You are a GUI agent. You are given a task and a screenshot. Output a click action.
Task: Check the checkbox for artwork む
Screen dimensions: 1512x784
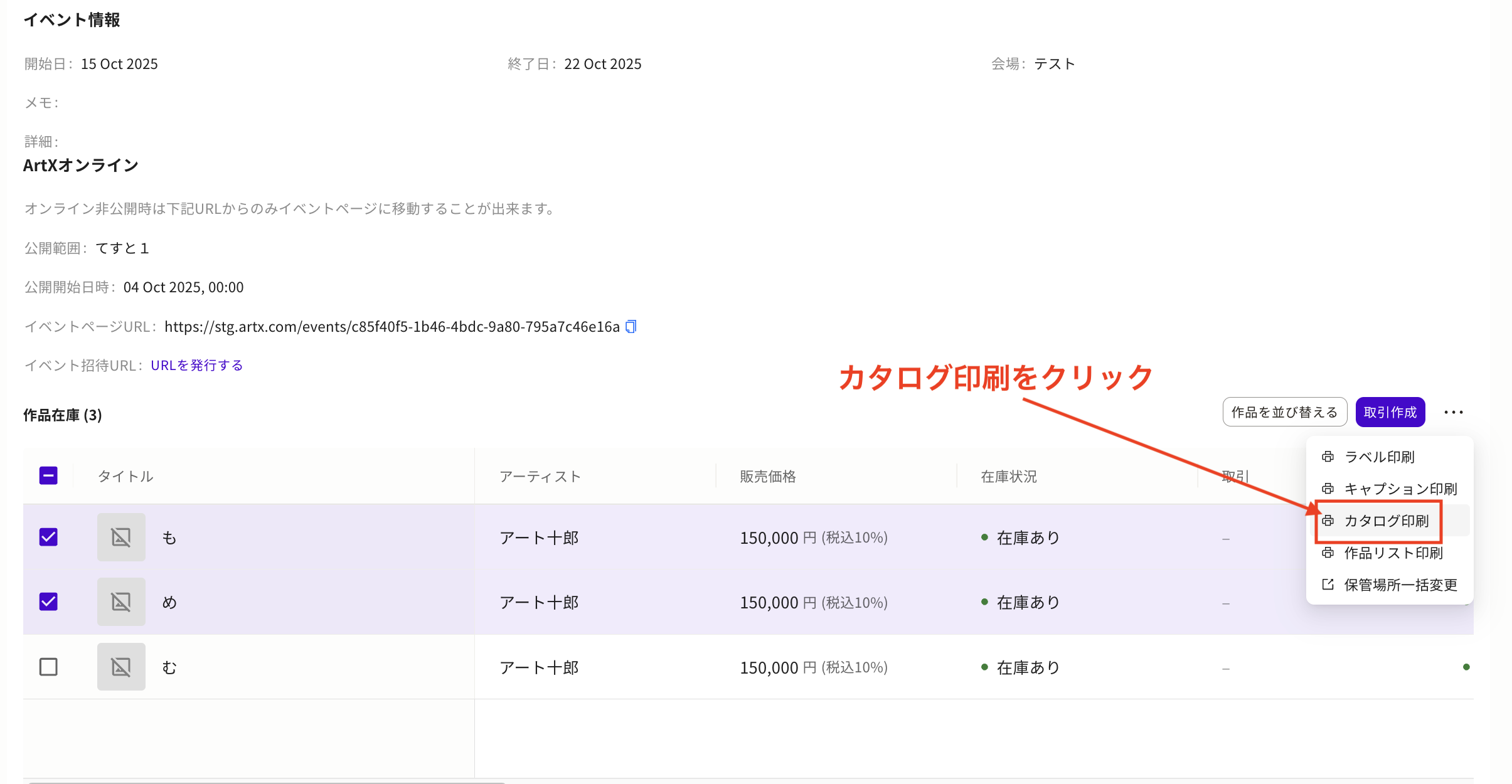pos(48,667)
